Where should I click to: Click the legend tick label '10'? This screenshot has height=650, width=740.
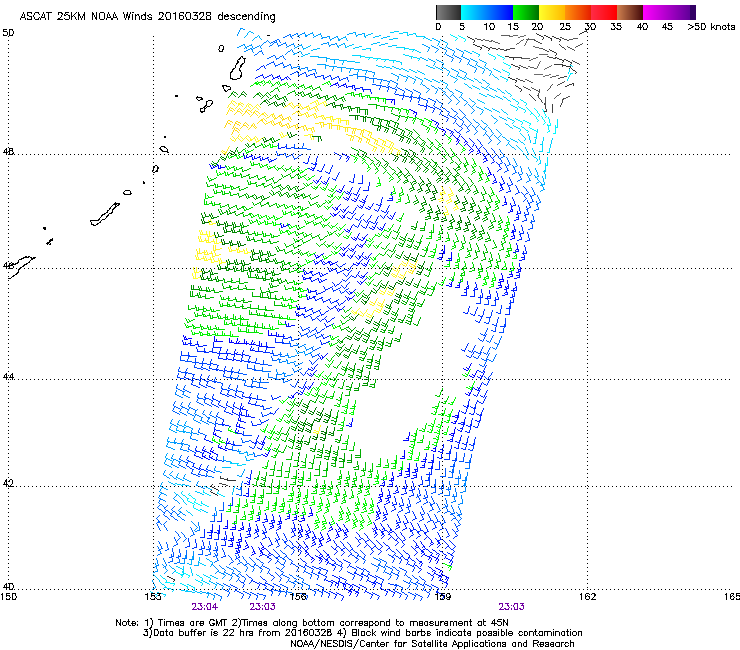click(489, 27)
